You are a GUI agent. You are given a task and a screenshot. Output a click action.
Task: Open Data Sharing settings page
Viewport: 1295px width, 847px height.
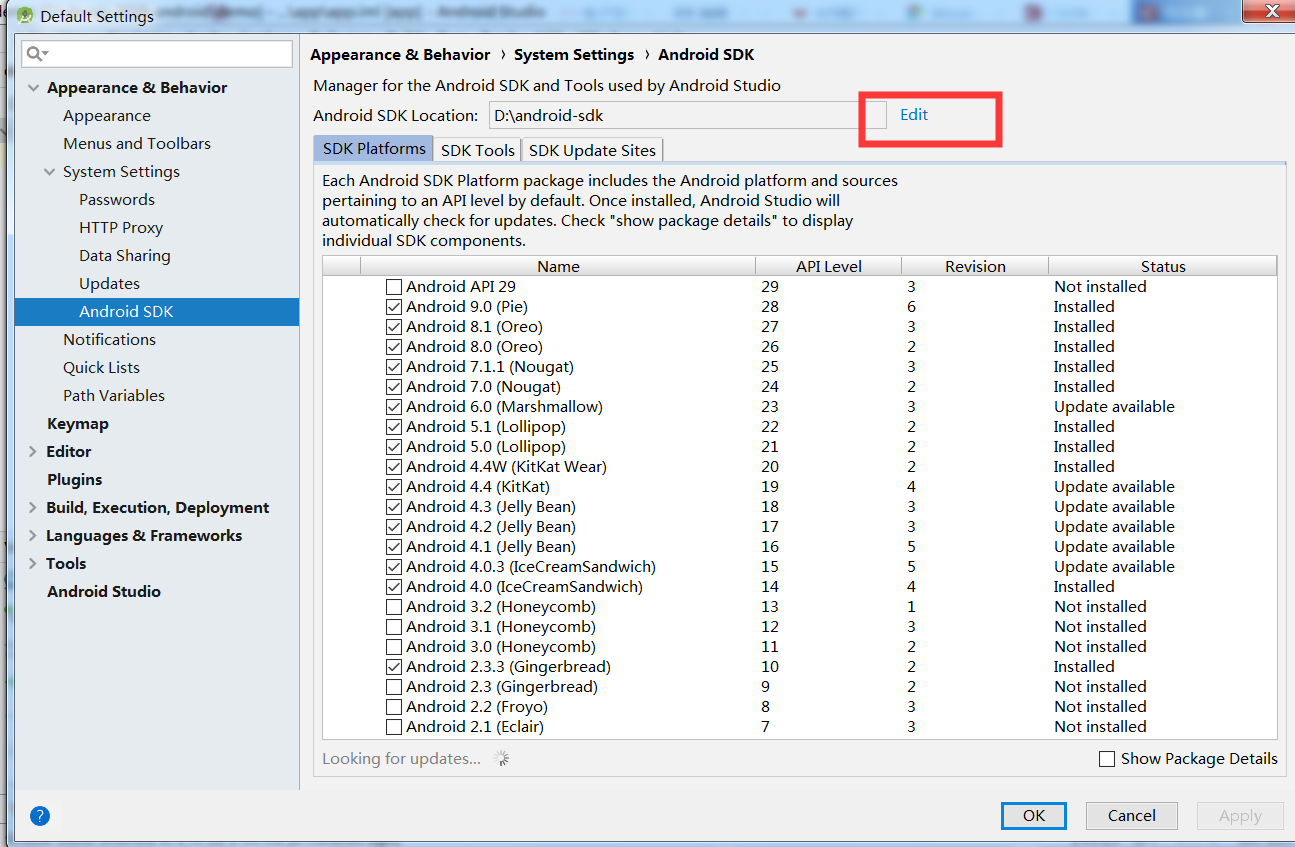125,256
